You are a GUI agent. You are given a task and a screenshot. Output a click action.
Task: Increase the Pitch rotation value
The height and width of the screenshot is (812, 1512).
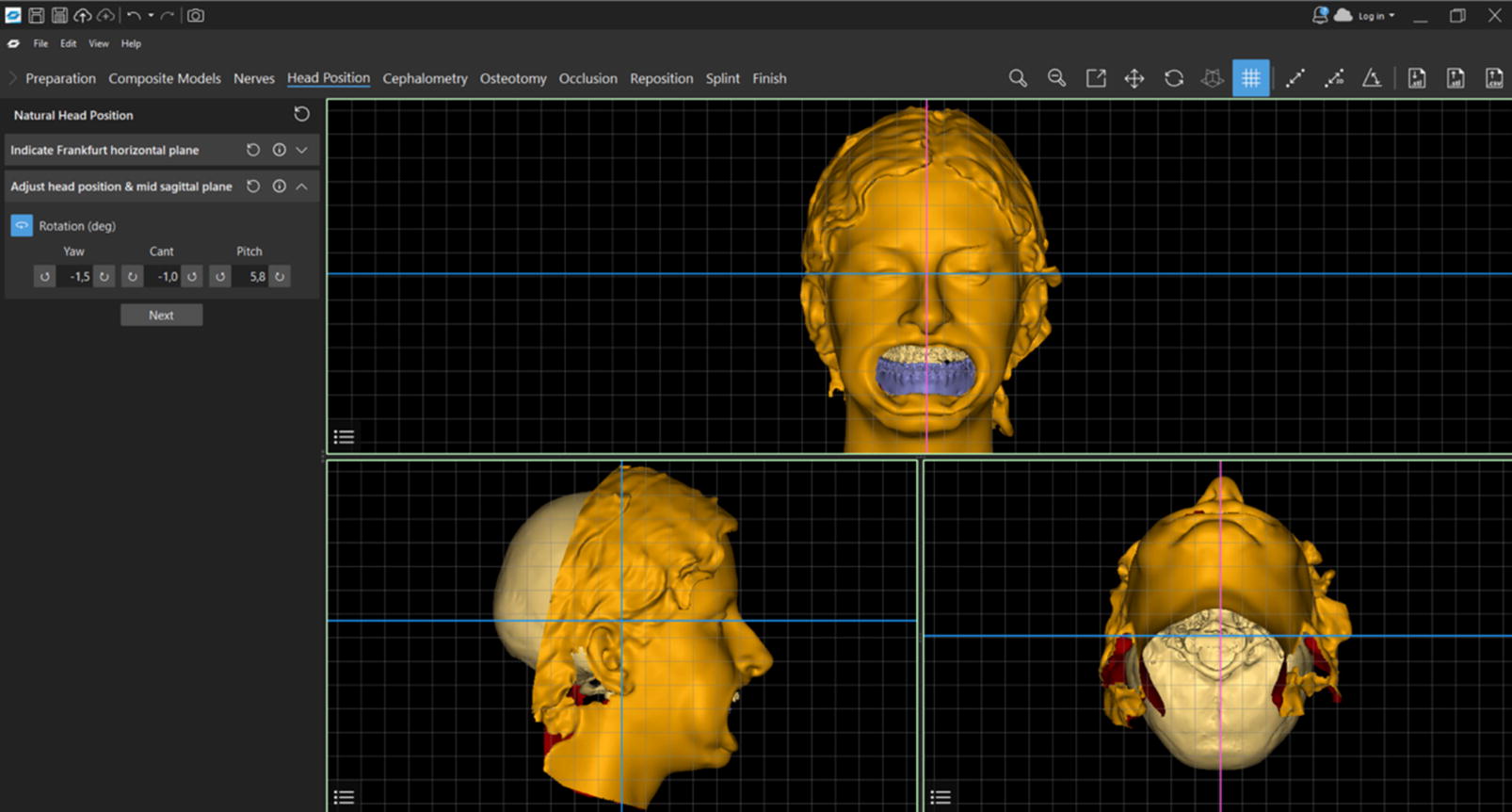pos(280,277)
